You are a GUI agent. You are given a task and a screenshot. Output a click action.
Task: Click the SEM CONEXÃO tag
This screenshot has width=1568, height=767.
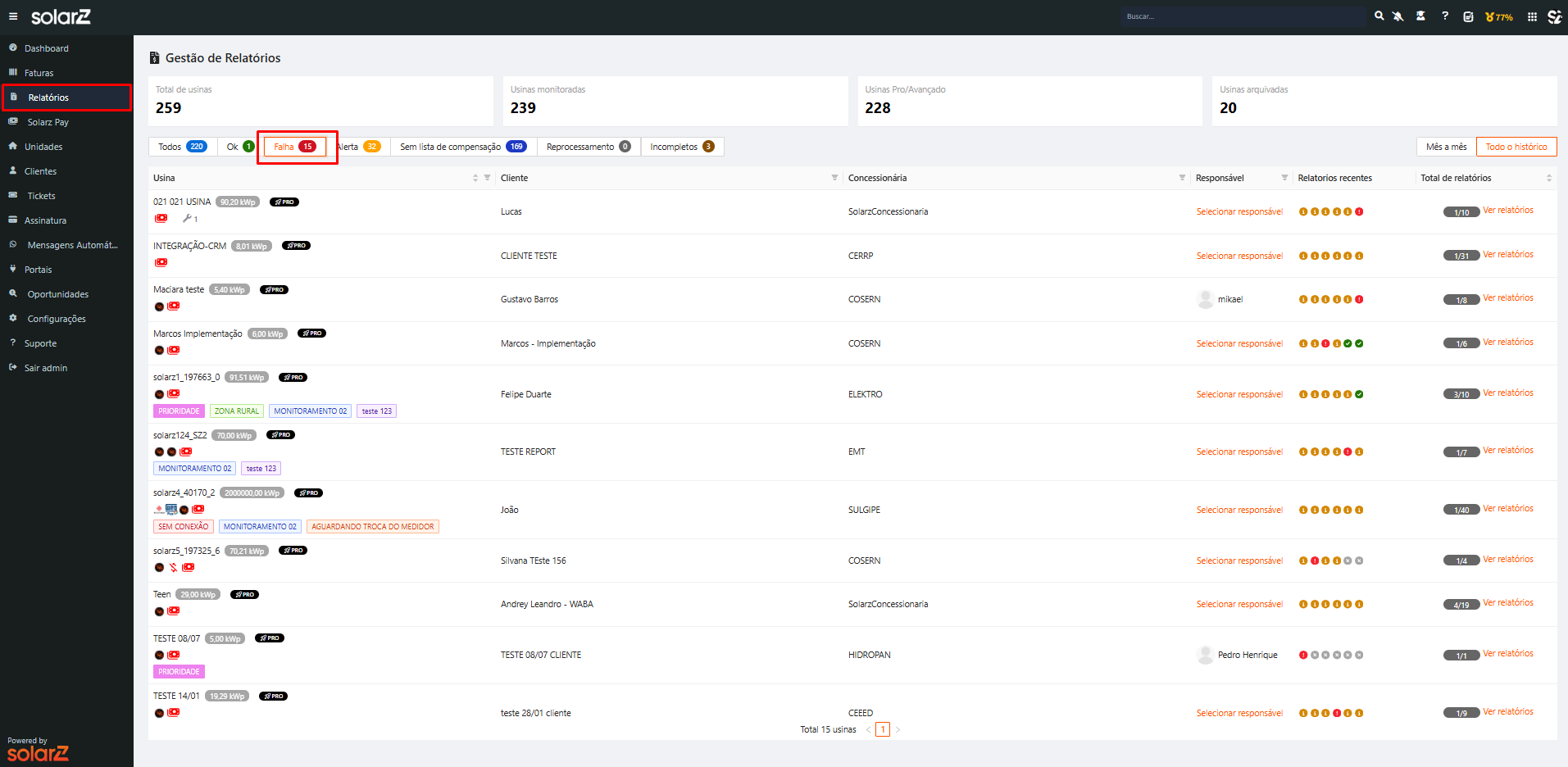(184, 527)
